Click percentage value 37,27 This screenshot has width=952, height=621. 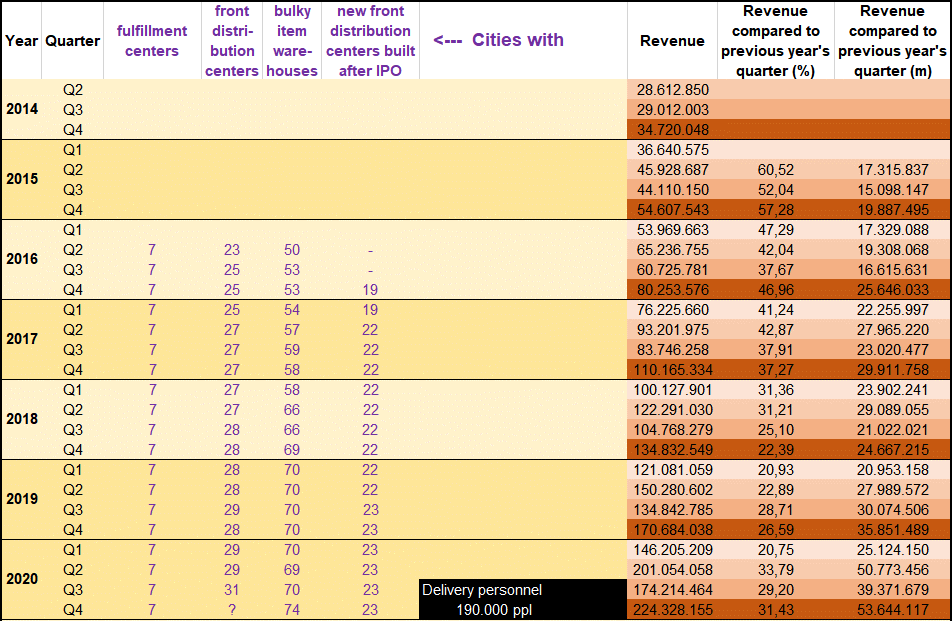coord(775,370)
